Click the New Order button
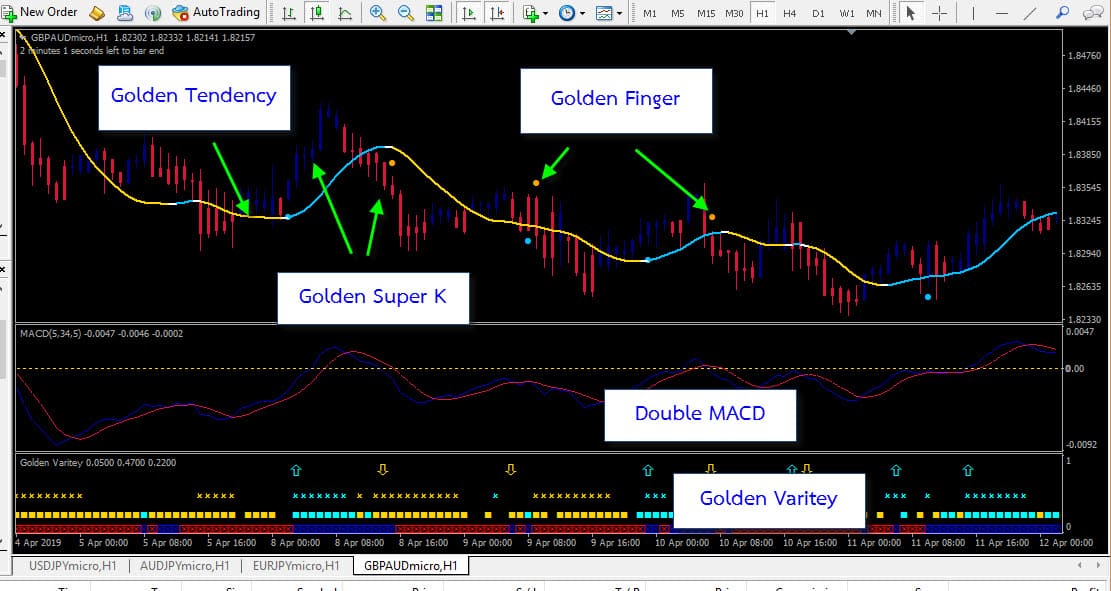1111x591 pixels. click(40, 12)
